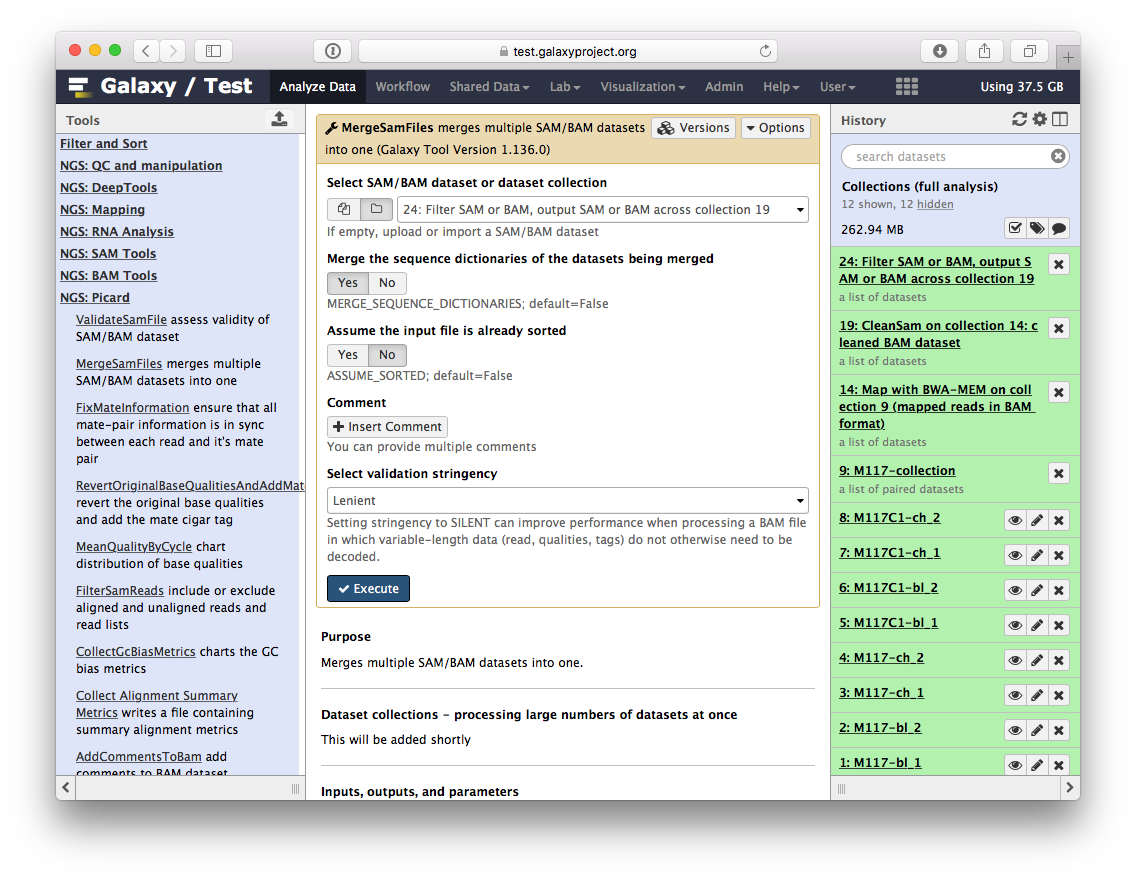Image resolution: width=1136 pixels, height=880 pixels.
Task: Open the Admin tab
Action: coord(724,86)
